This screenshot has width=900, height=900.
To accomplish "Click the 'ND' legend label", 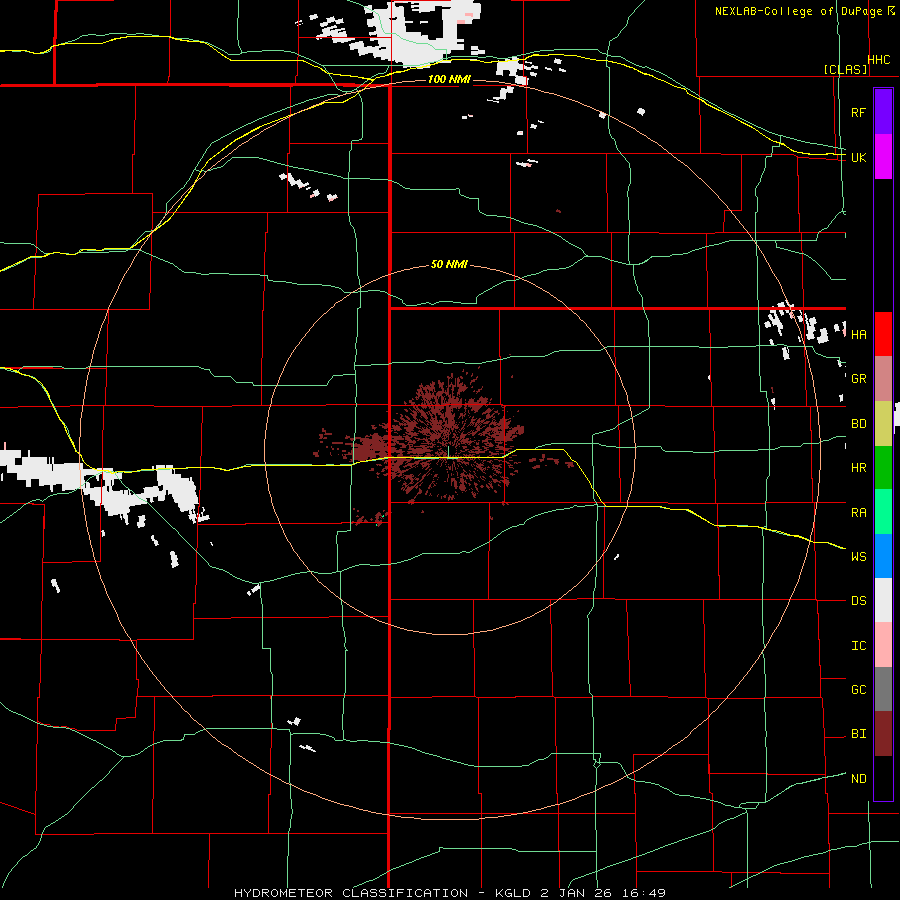I will click(858, 778).
